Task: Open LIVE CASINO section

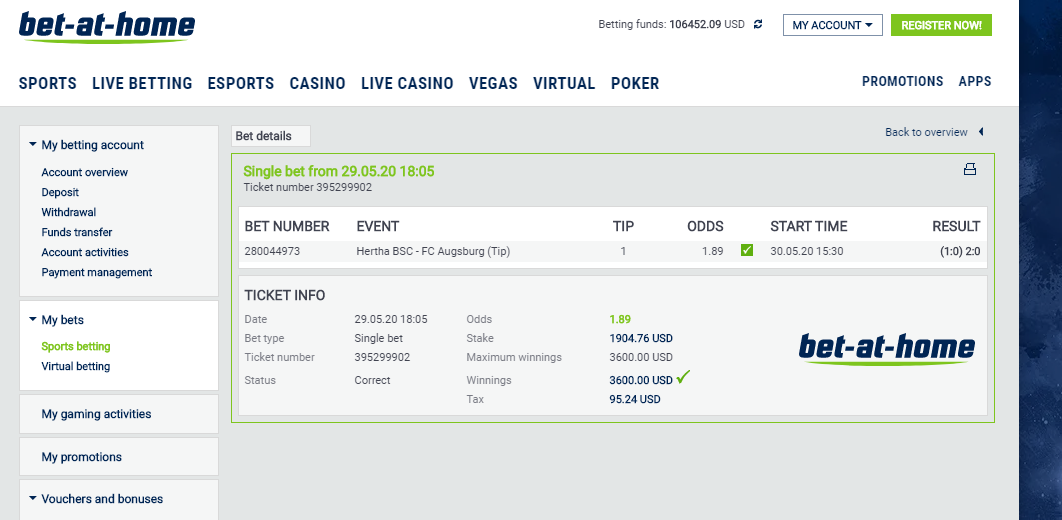Action: [x=407, y=83]
